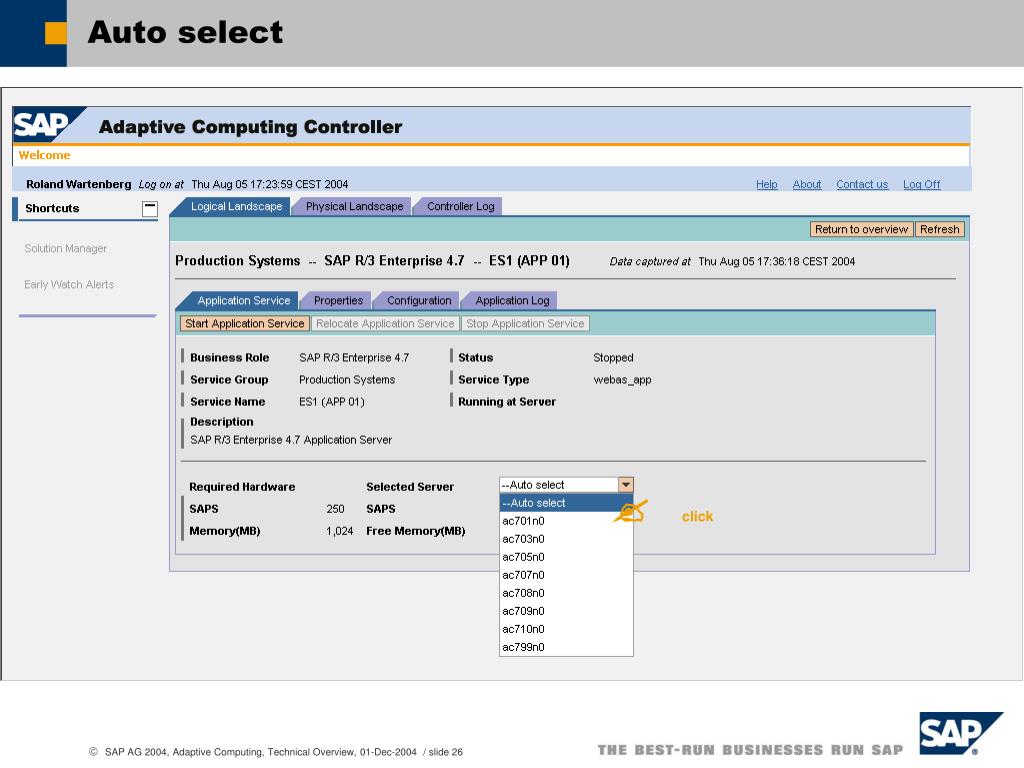Choose '--Auto select' in server list
This screenshot has width=1024, height=768.
[x=566, y=503]
